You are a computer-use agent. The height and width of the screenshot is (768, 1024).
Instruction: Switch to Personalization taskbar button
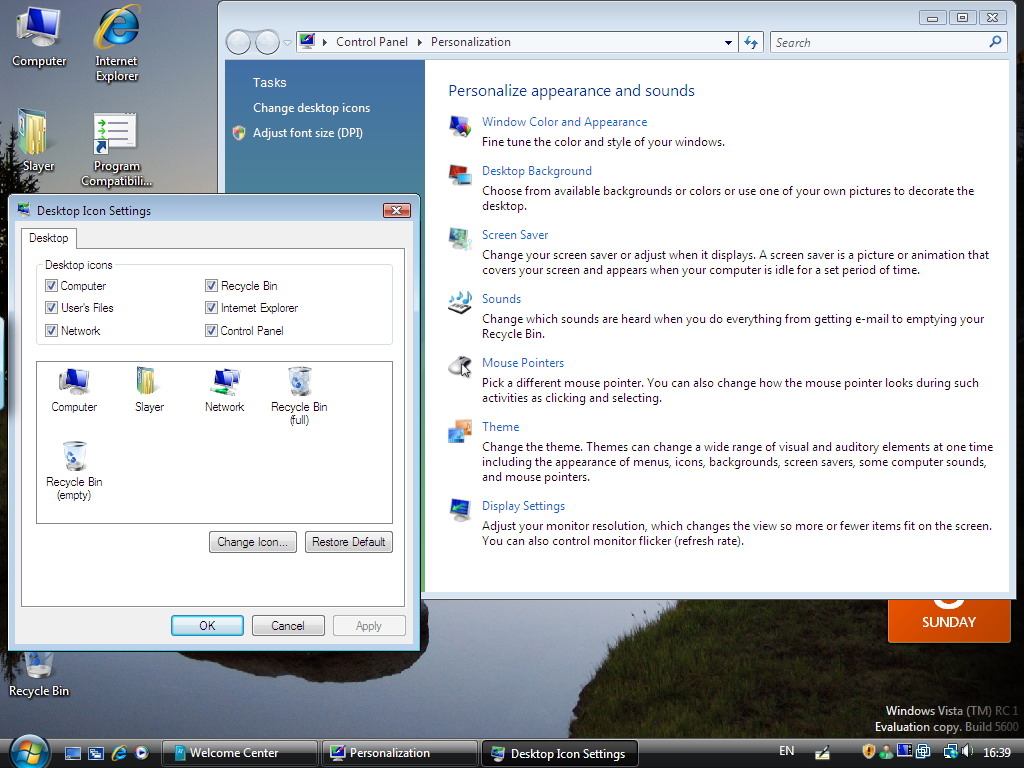(399, 753)
